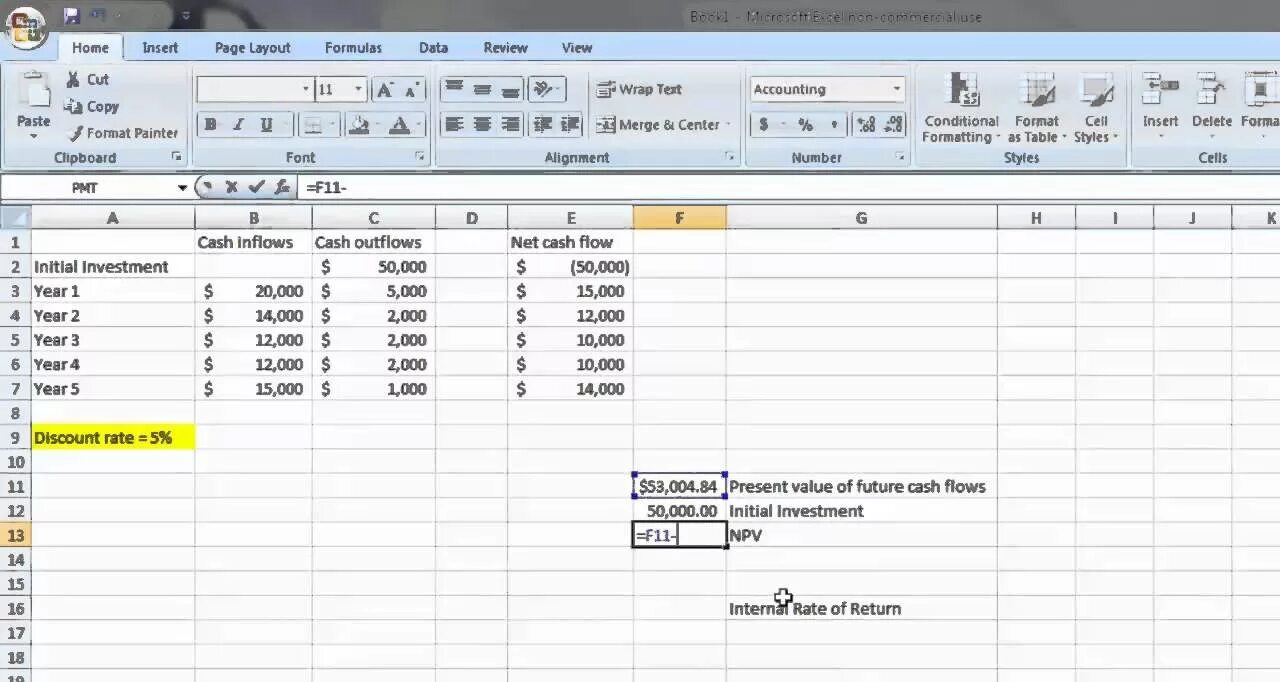Open the View tab

click(x=577, y=47)
